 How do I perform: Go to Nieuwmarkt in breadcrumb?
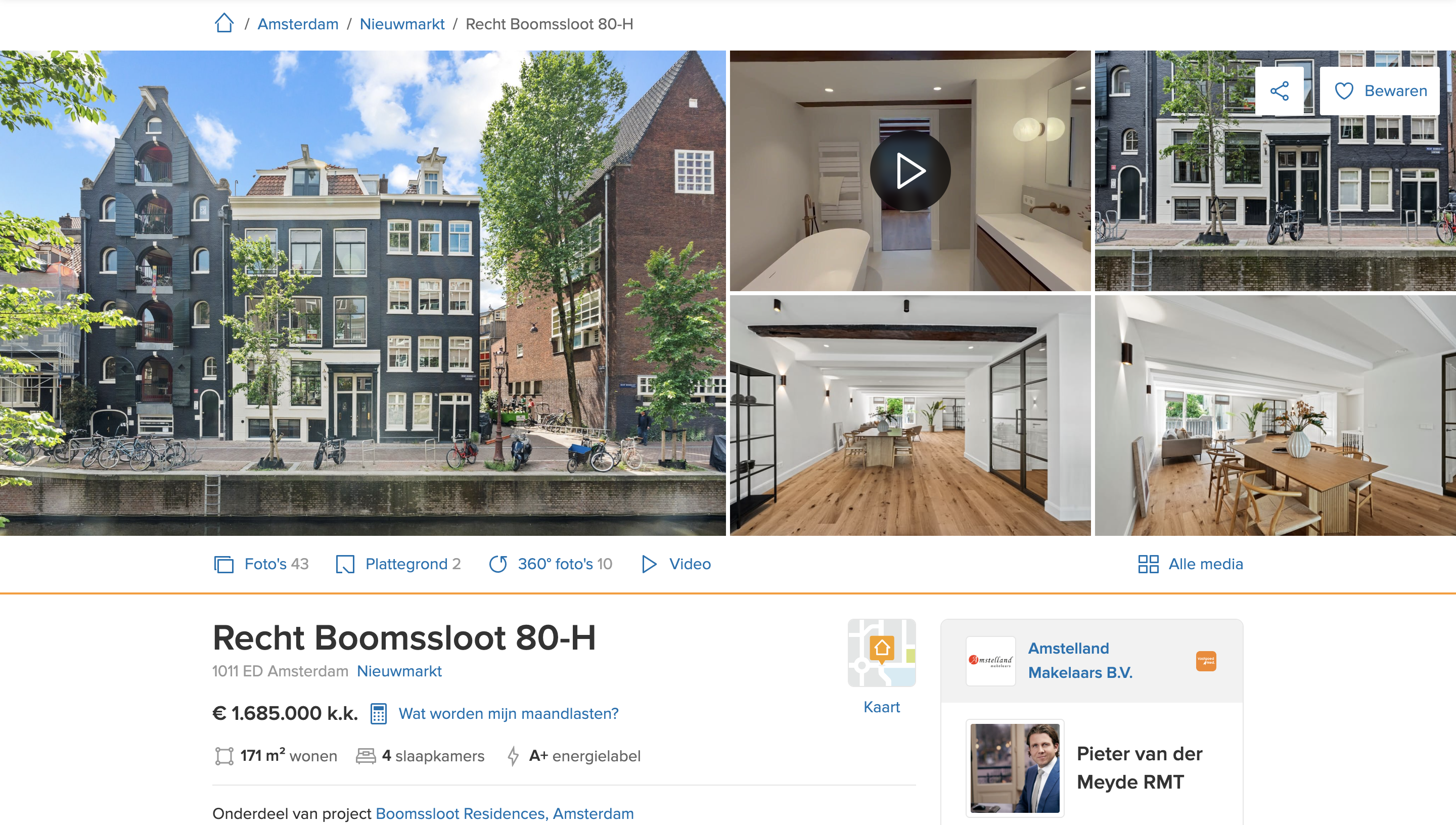pyautogui.click(x=402, y=24)
